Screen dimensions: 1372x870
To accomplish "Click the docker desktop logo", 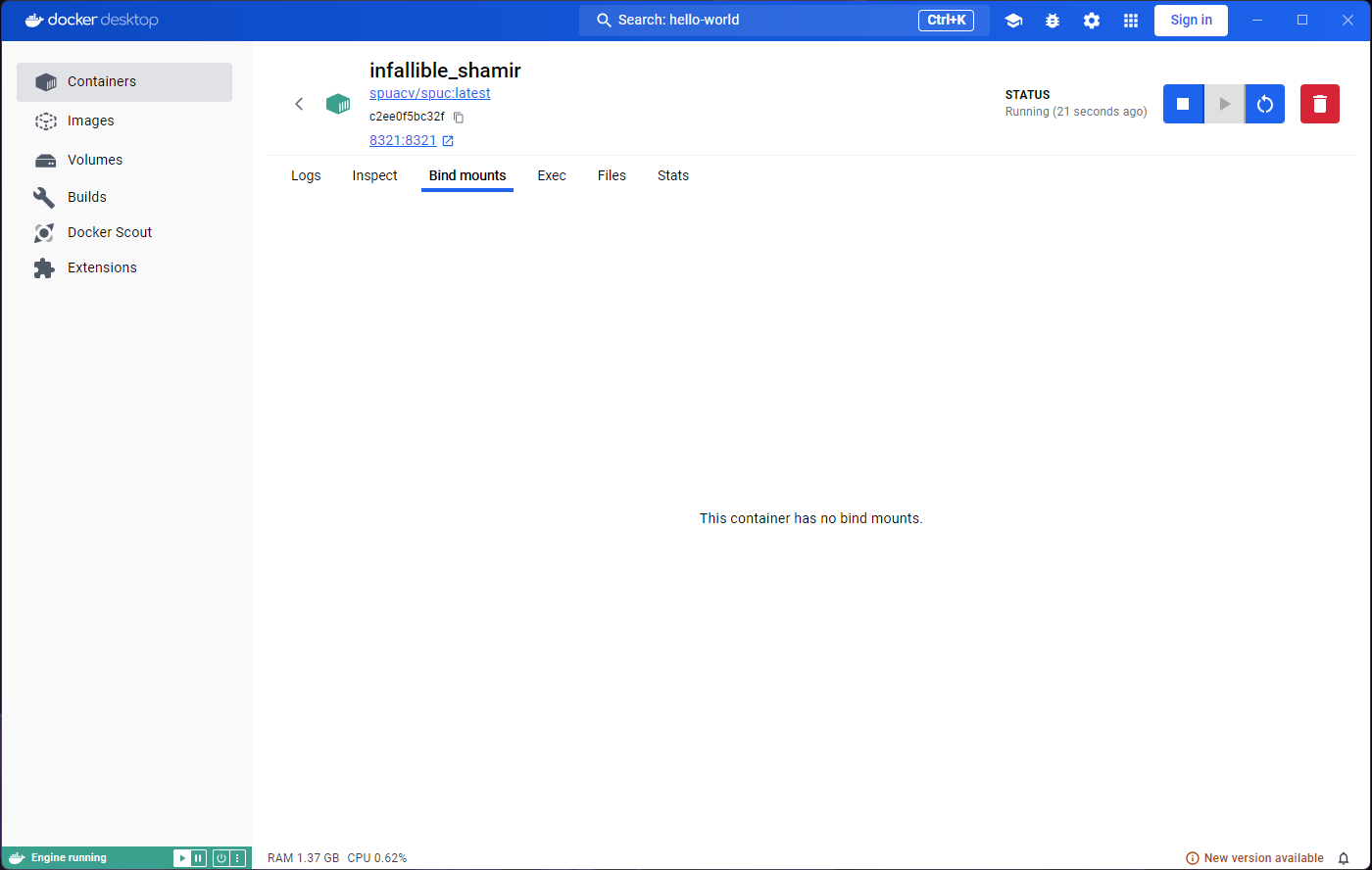I will coord(91,21).
